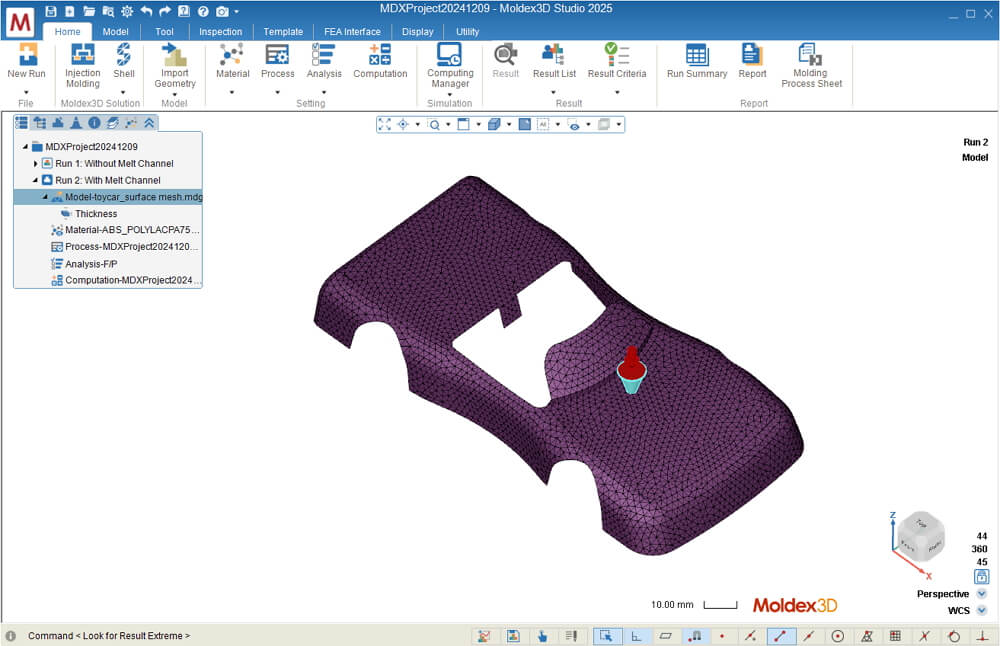The height and width of the screenshot is (646, 1000).
Task: Toggle the axis angle snap in status bar
Action: tap(636, 636)
